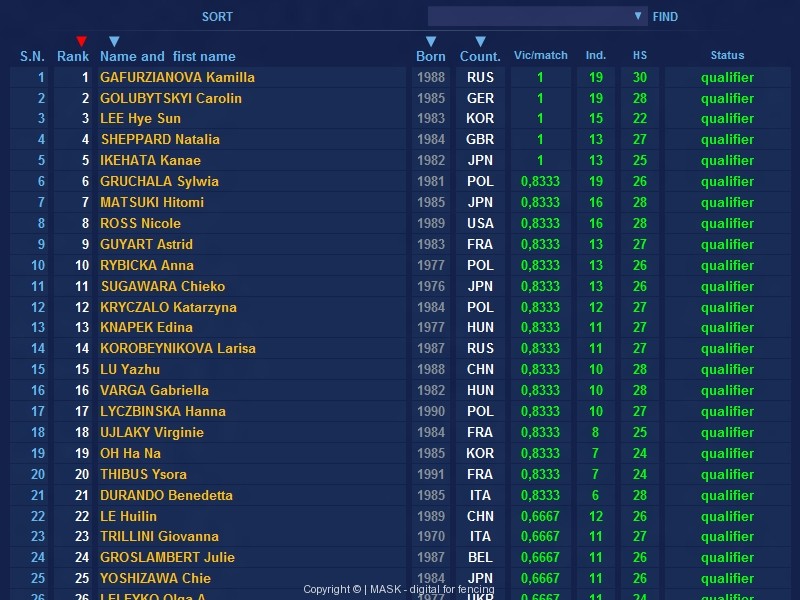Screen dimensions: 800x600
Task: Click the MASK copyright footer link
Action: (398, 589)
